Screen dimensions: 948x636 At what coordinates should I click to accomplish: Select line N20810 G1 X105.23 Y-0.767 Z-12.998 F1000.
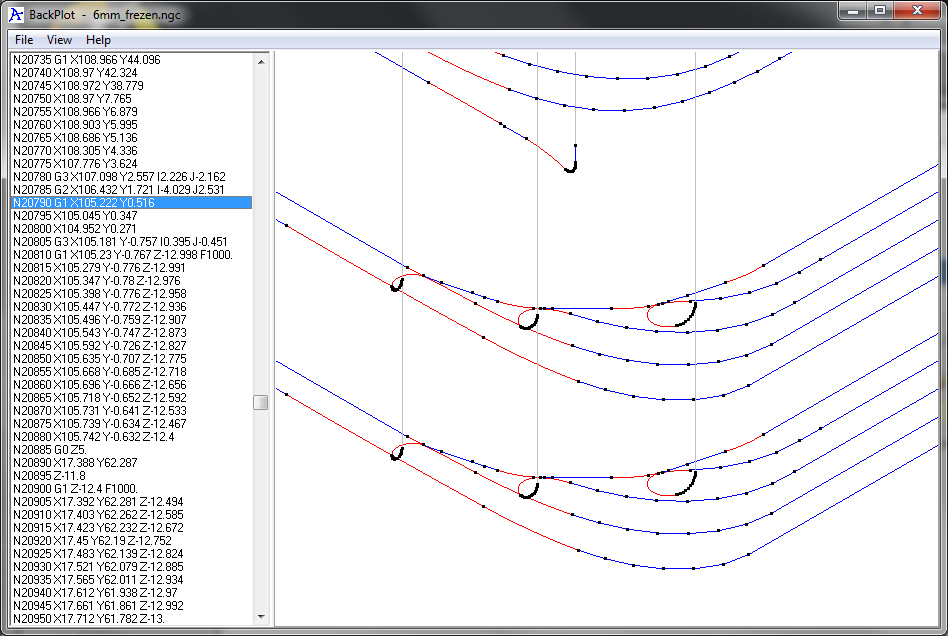131,255
